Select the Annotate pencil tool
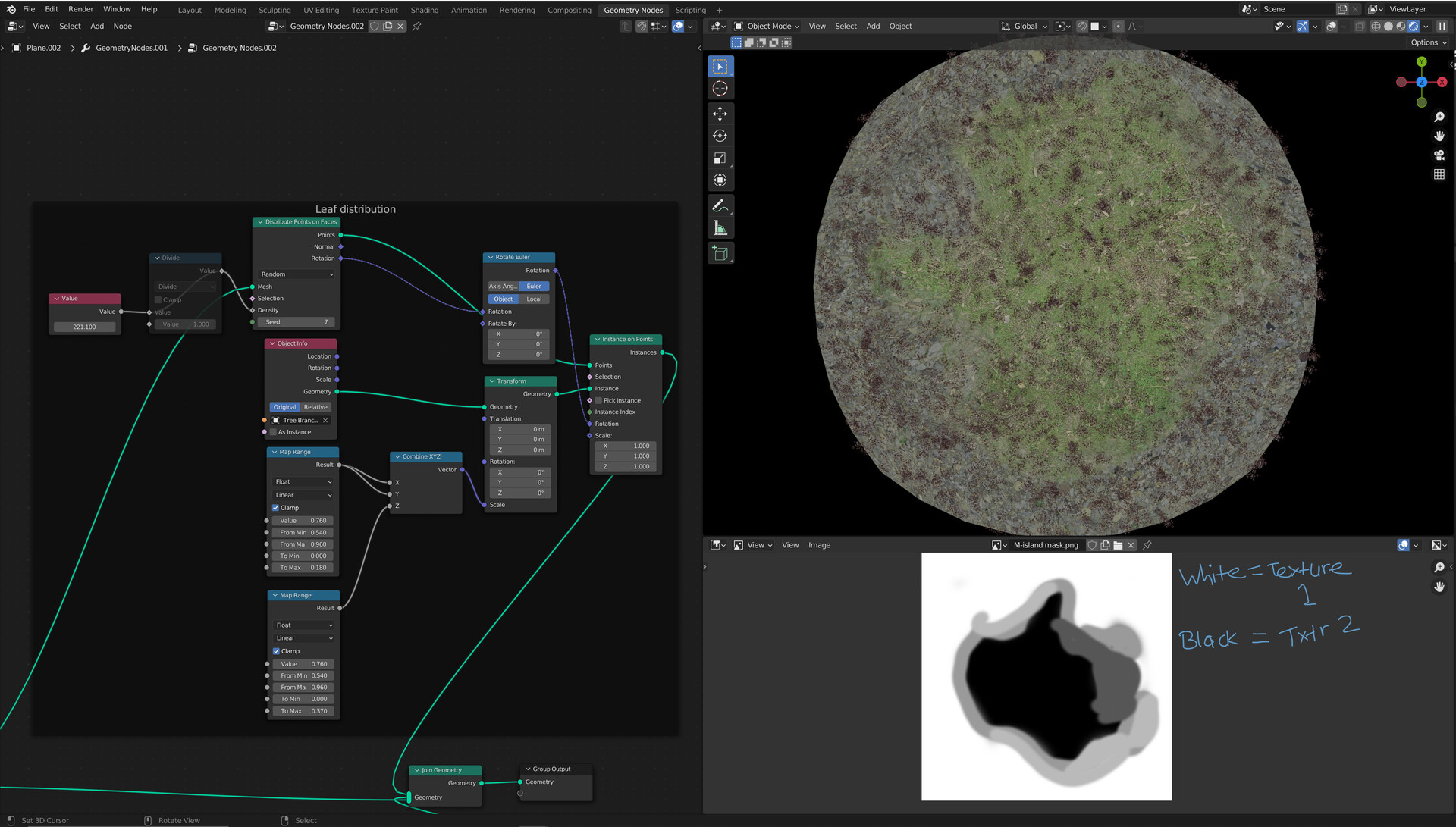This screenshot has height=827, width=1456. [720, 206]
